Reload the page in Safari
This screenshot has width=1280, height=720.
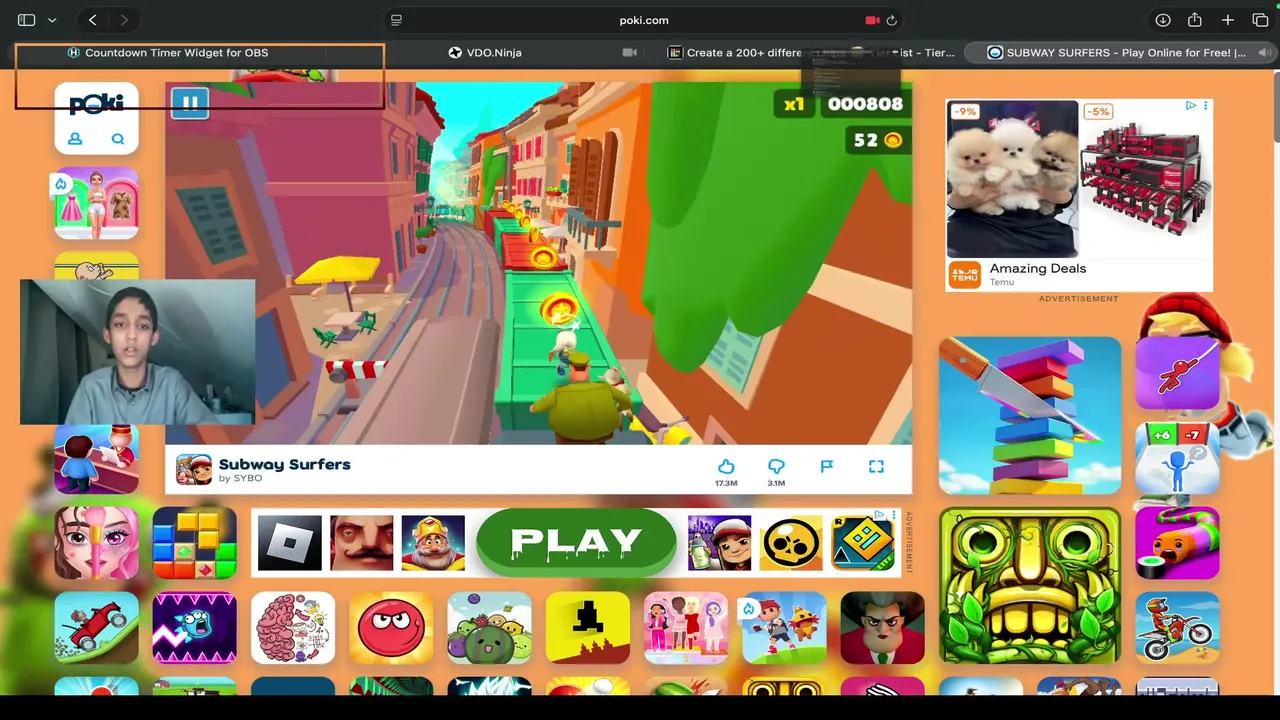coord(891,20)
